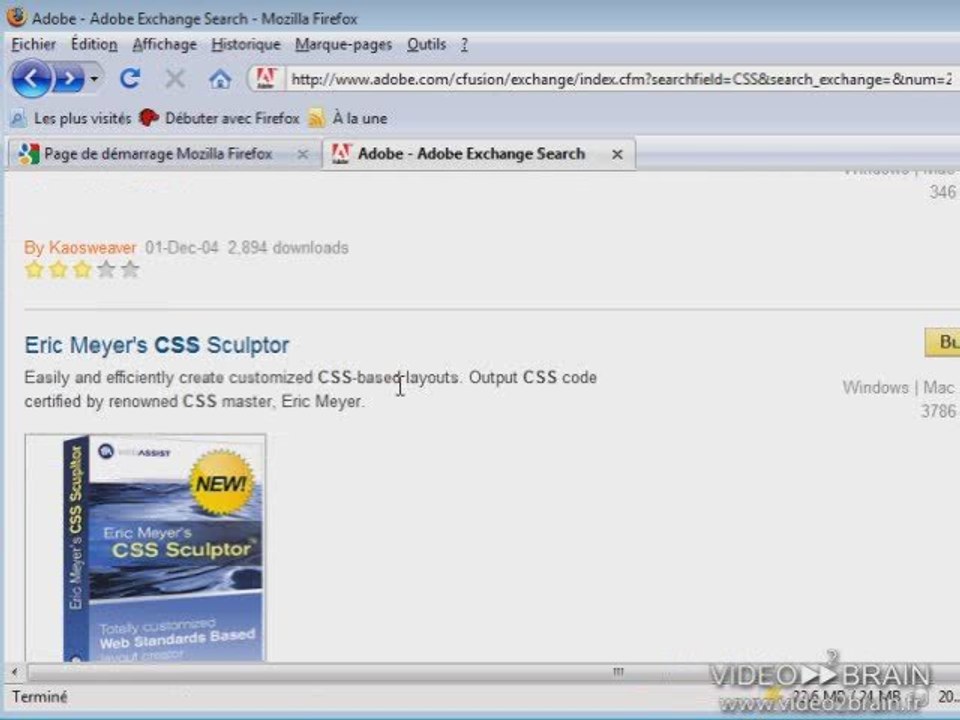Click the 3786 count text
960x720 pixels.
(938, 411)
